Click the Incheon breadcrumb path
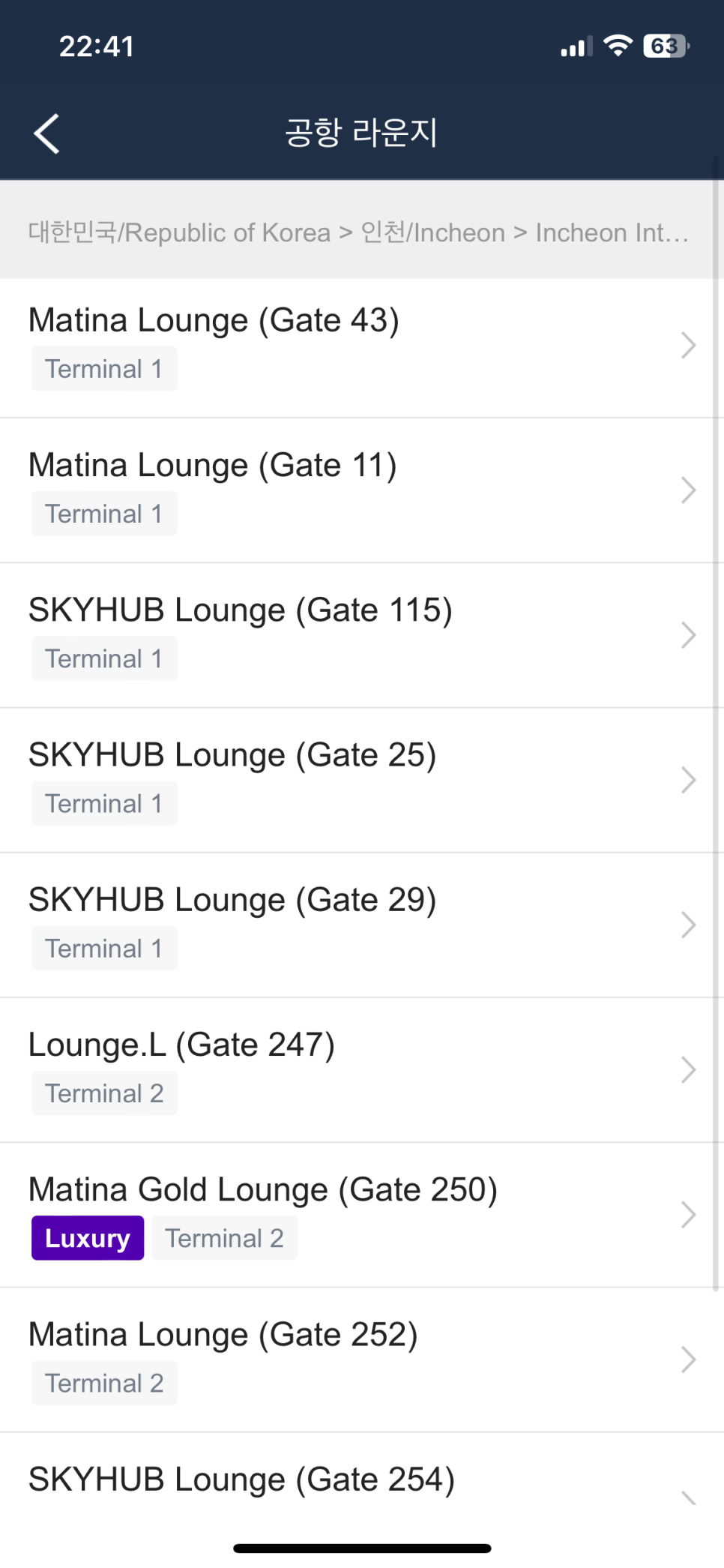The image size is (724, 1568). pyautogui.click(x=358, y=232)
